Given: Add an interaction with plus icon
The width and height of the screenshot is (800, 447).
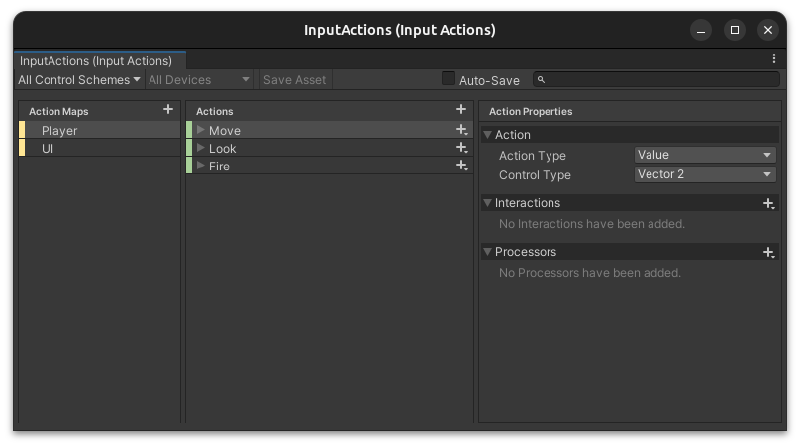Looking at the screenshot, I should 769,204.
